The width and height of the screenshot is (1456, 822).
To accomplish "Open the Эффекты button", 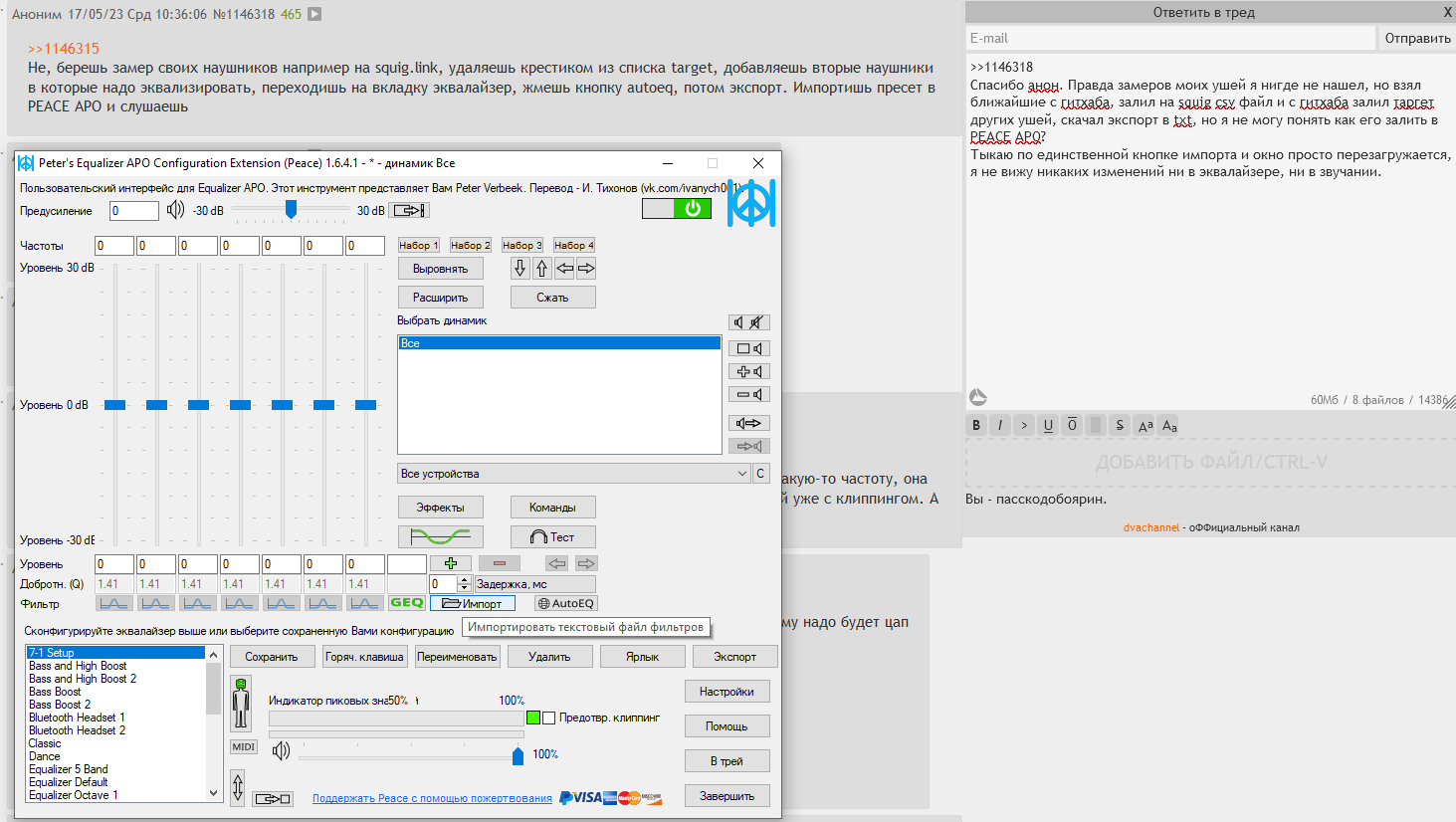I will click(441, 508).
